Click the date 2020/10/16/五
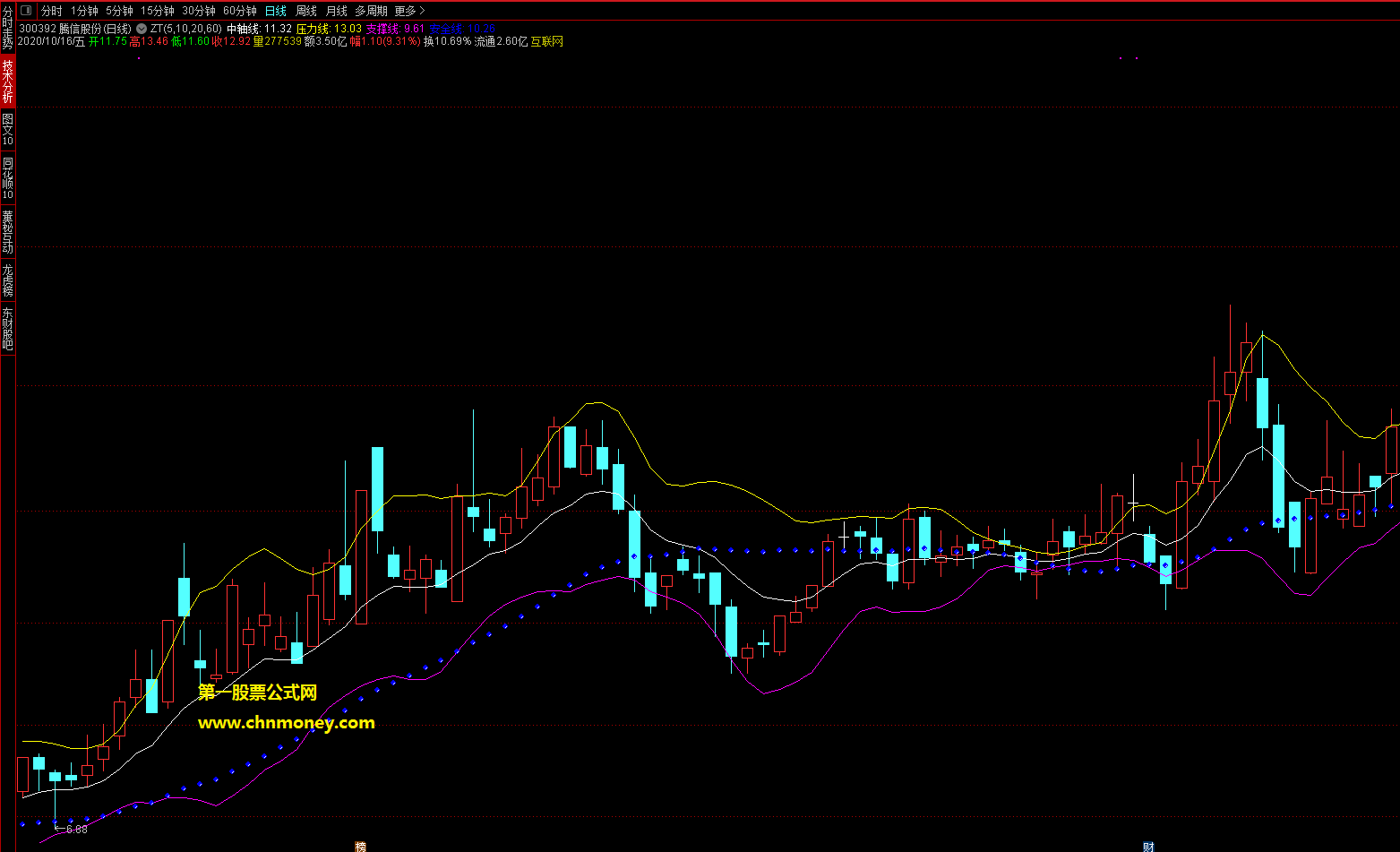The height and width of the screenshot is (852, 1400). click(52, 41)
